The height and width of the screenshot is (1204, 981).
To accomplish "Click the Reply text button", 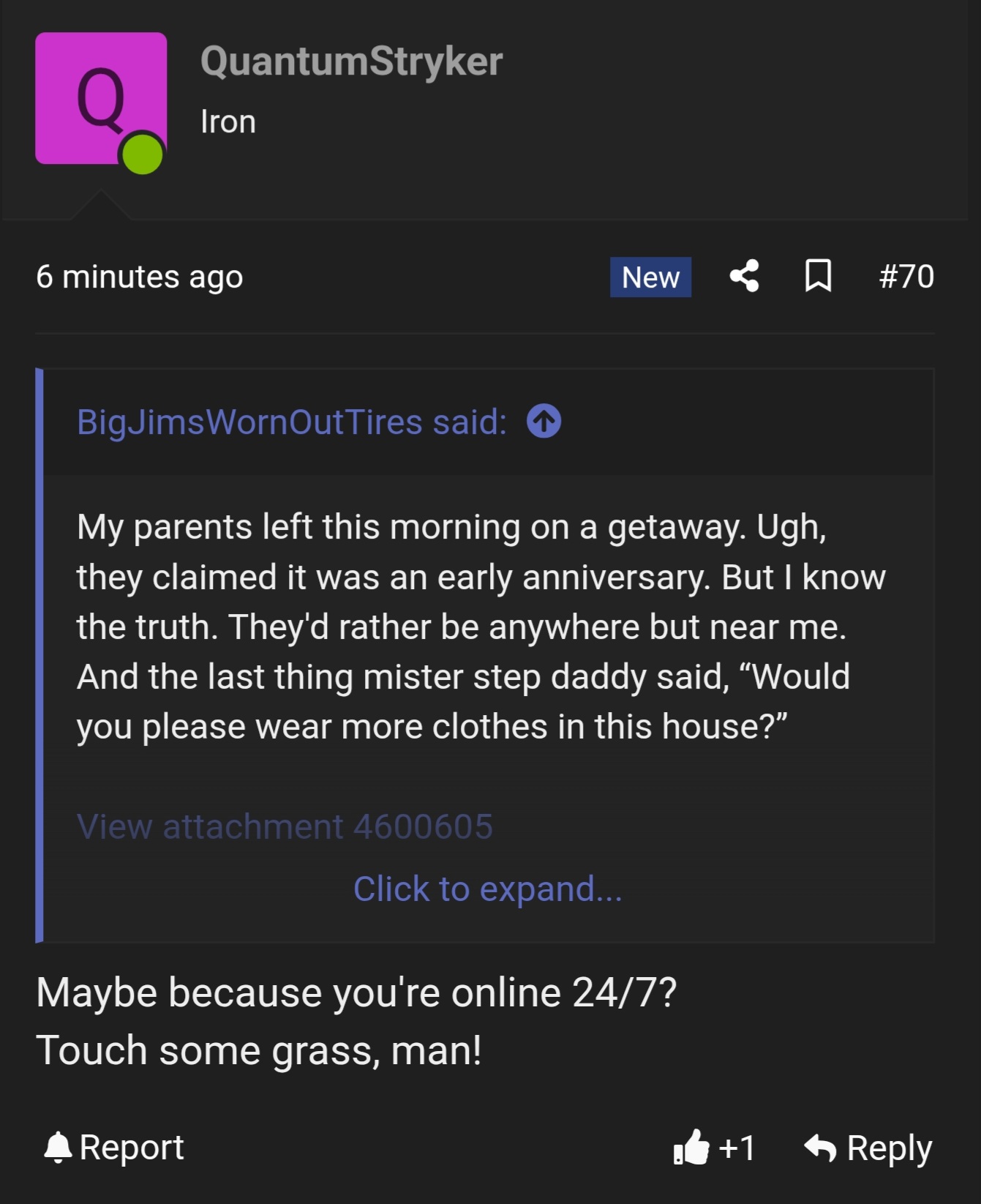I will coord(889,1148).
